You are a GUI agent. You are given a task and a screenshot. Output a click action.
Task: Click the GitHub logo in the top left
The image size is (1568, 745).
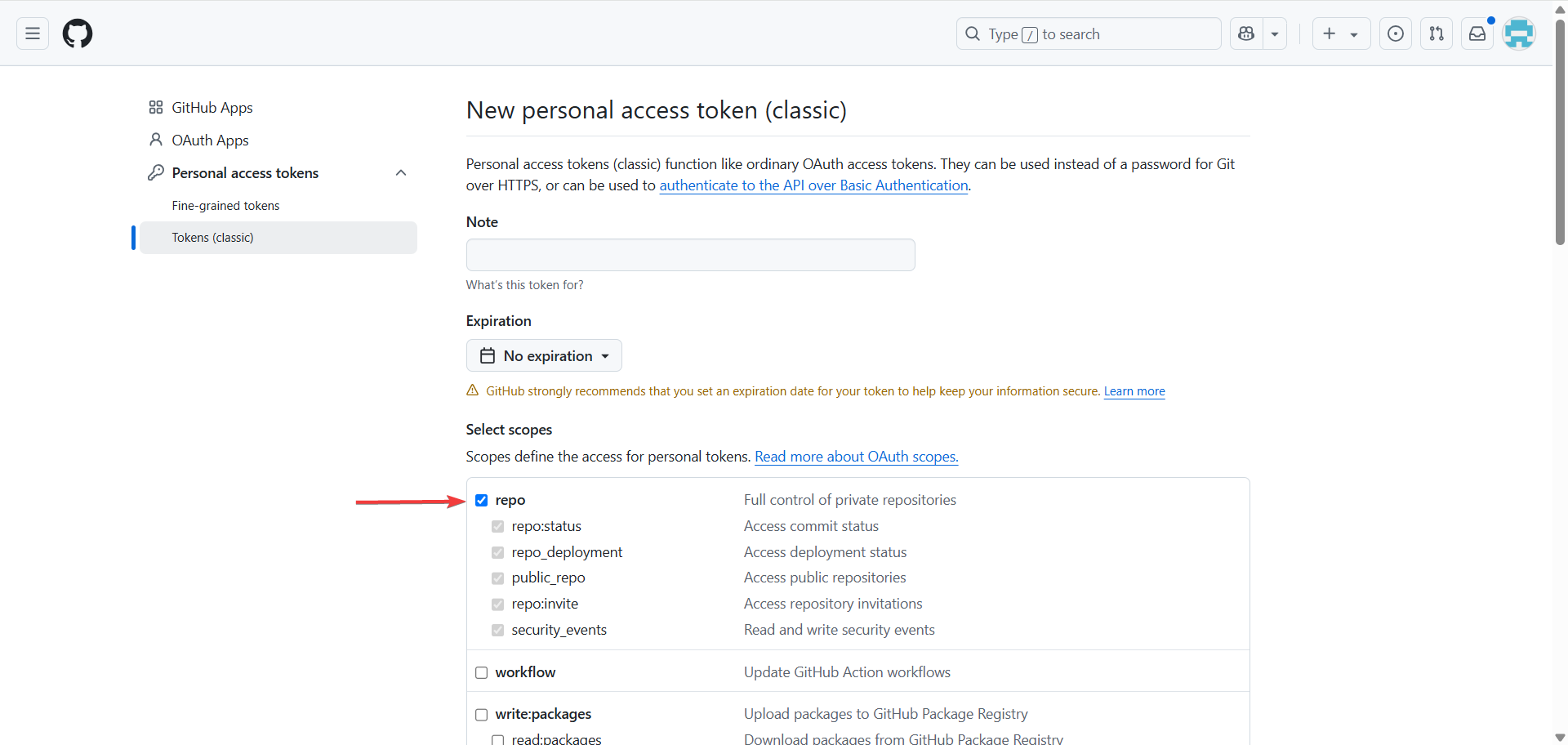pos(77,33)
